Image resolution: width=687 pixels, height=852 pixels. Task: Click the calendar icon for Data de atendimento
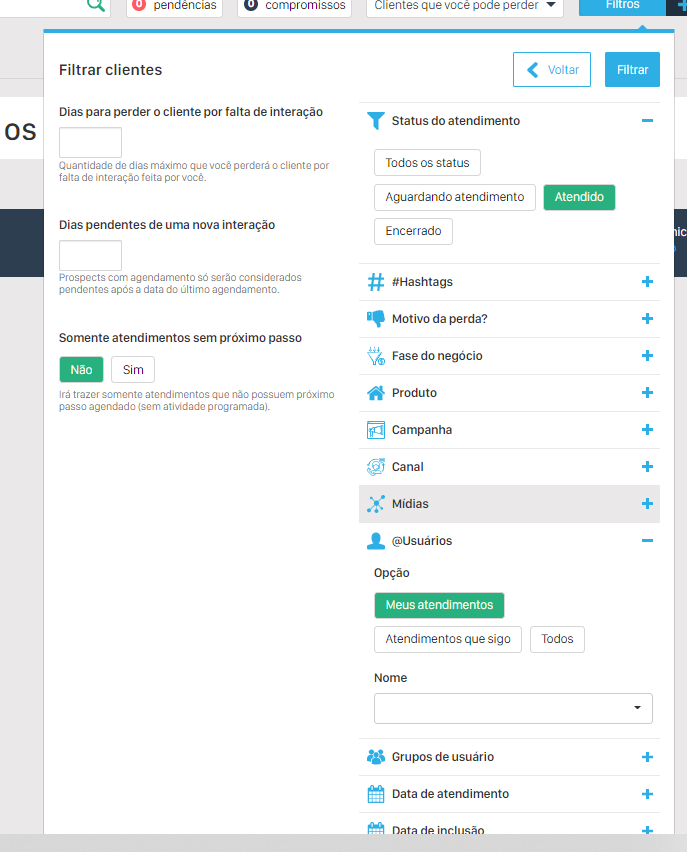(x=376, y=794)
